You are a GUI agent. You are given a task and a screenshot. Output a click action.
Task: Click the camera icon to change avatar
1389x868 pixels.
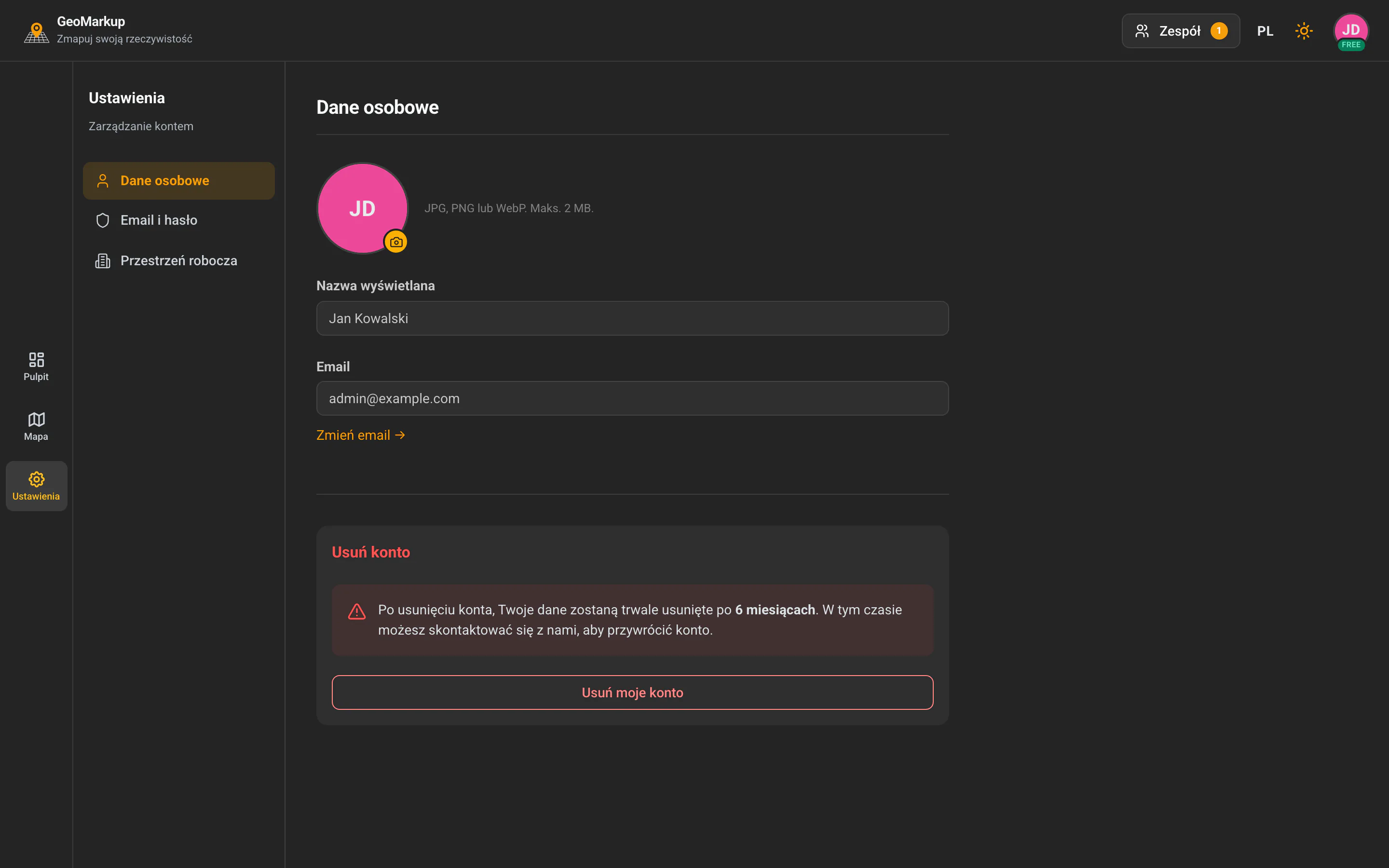click(x=395, y=242)
